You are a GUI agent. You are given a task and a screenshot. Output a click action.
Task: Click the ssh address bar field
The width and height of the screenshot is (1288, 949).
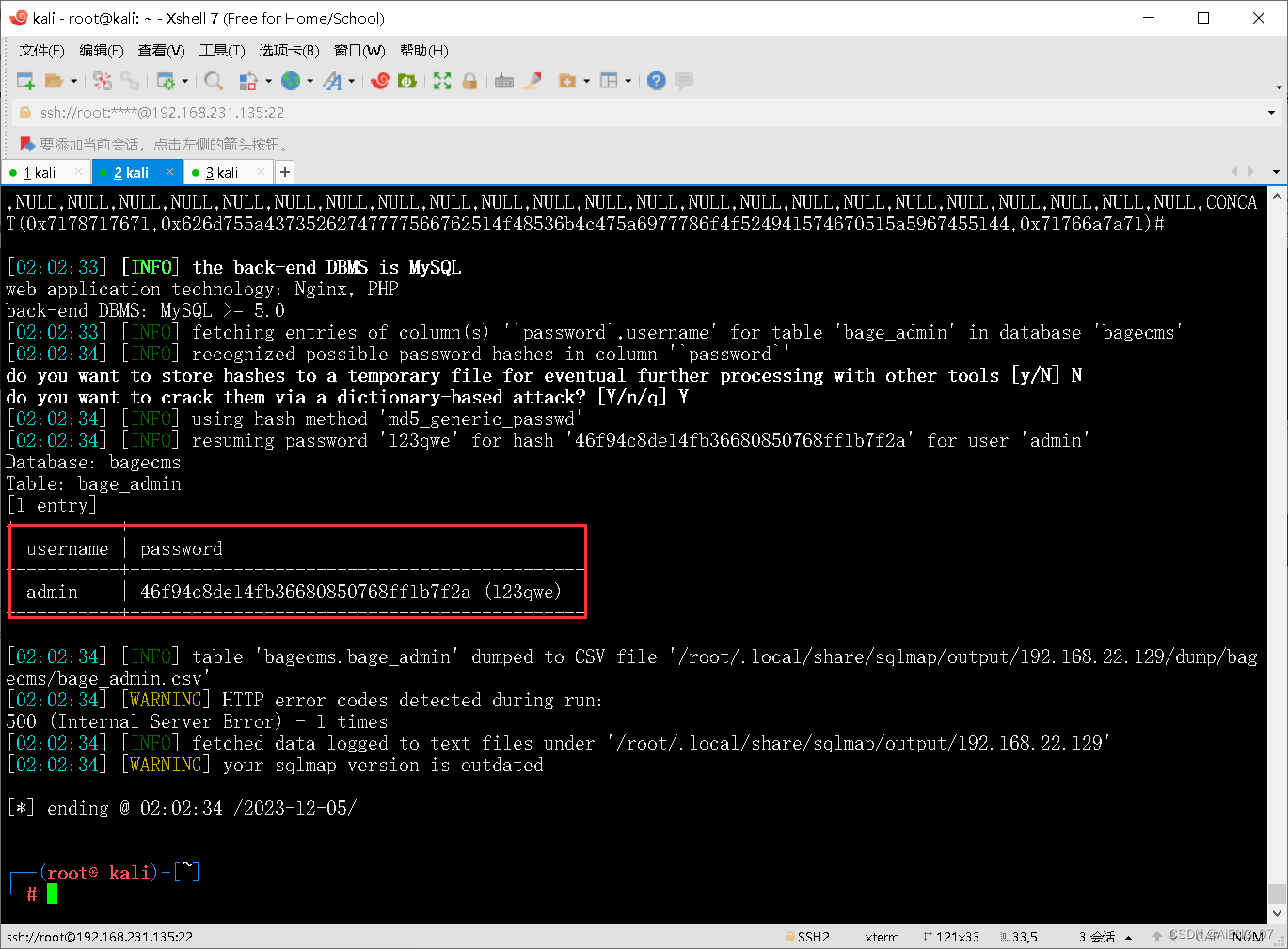click(x=640, y=113)
